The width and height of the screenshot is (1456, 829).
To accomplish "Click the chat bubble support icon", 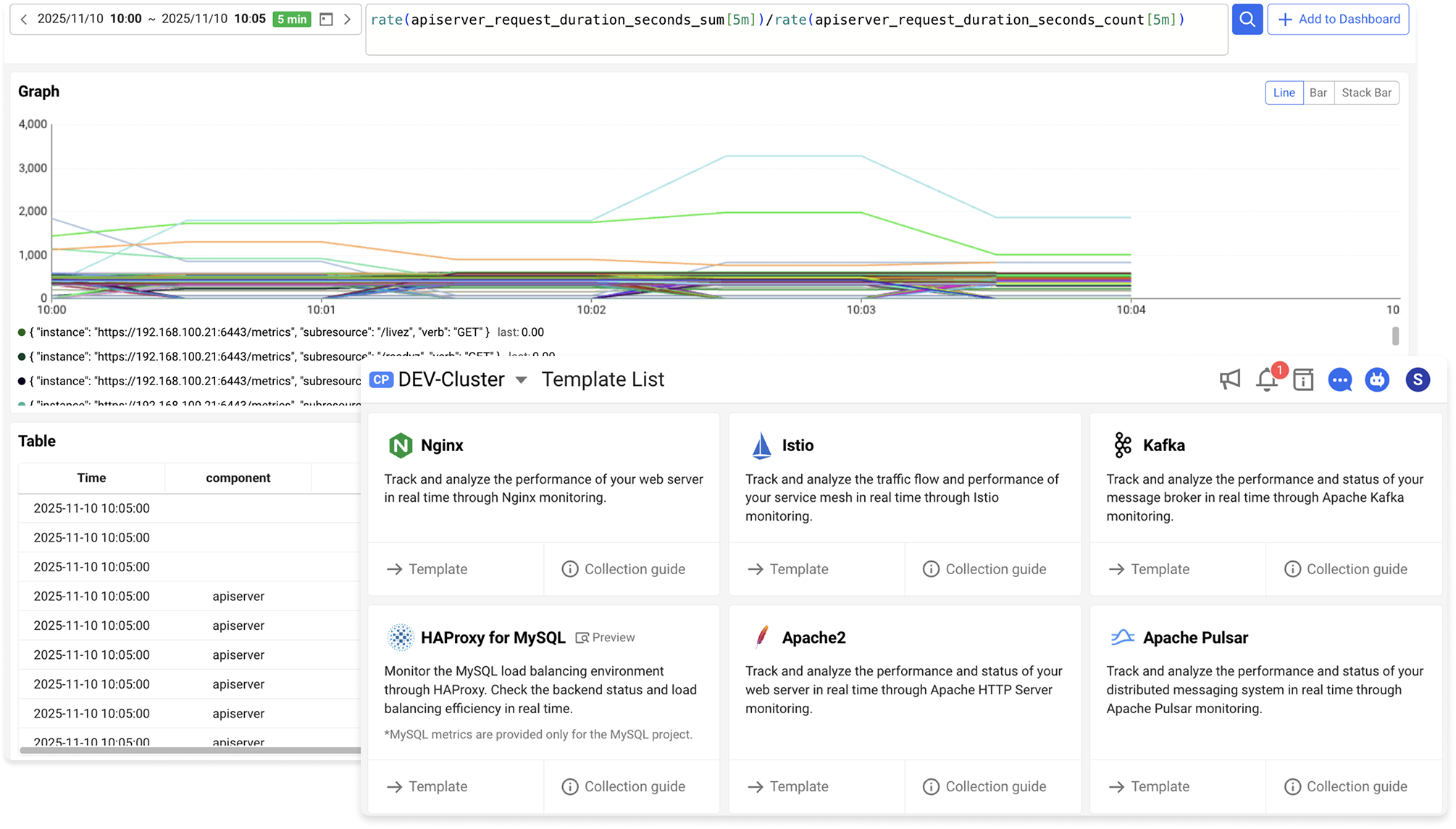I will (1339, 379).
